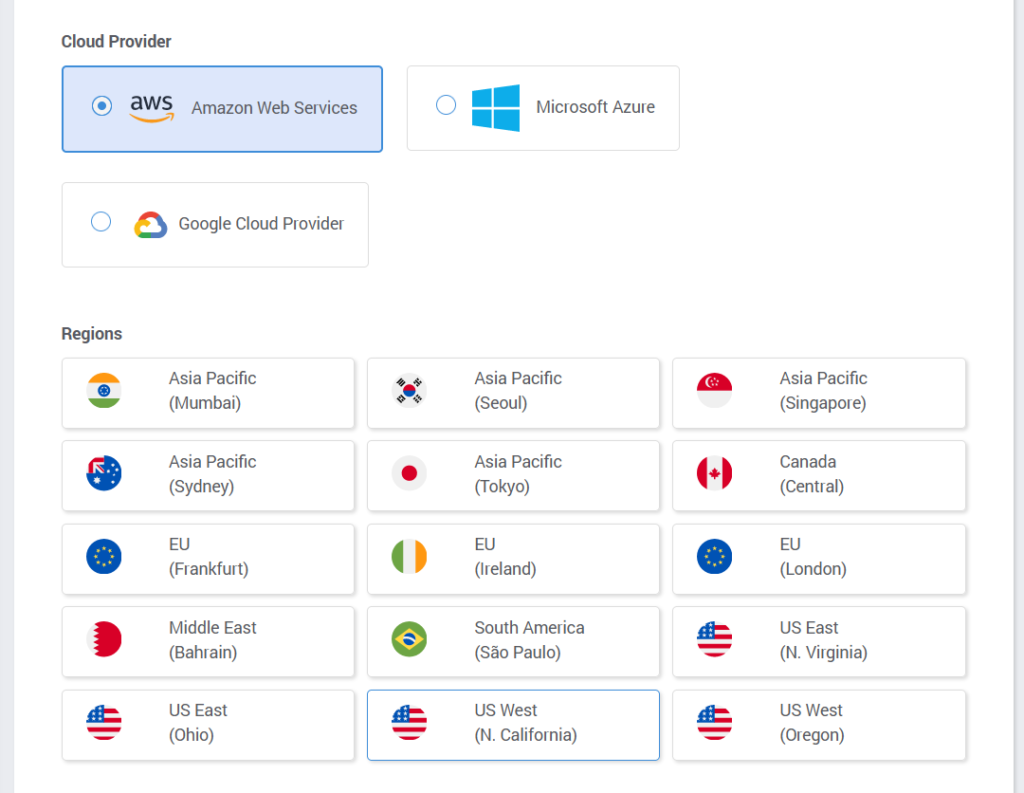The height and width of the screenshot is (793, 1024).
Task: Pick the Asia Pacific (Tokyo) region label
Action: (x=519, y=474)
